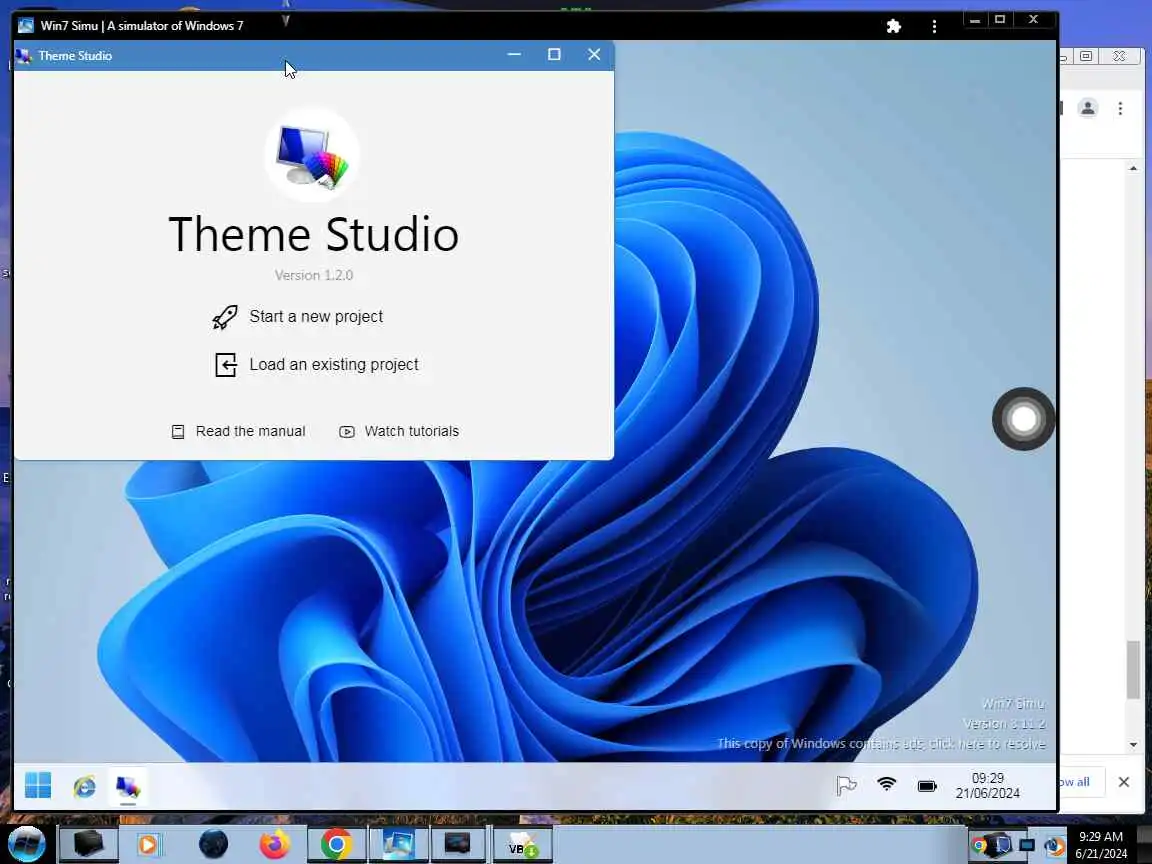Open the simulator Start menu Windows logo
The width and height of the screenshot is (1152, 864).
[38, 785]
